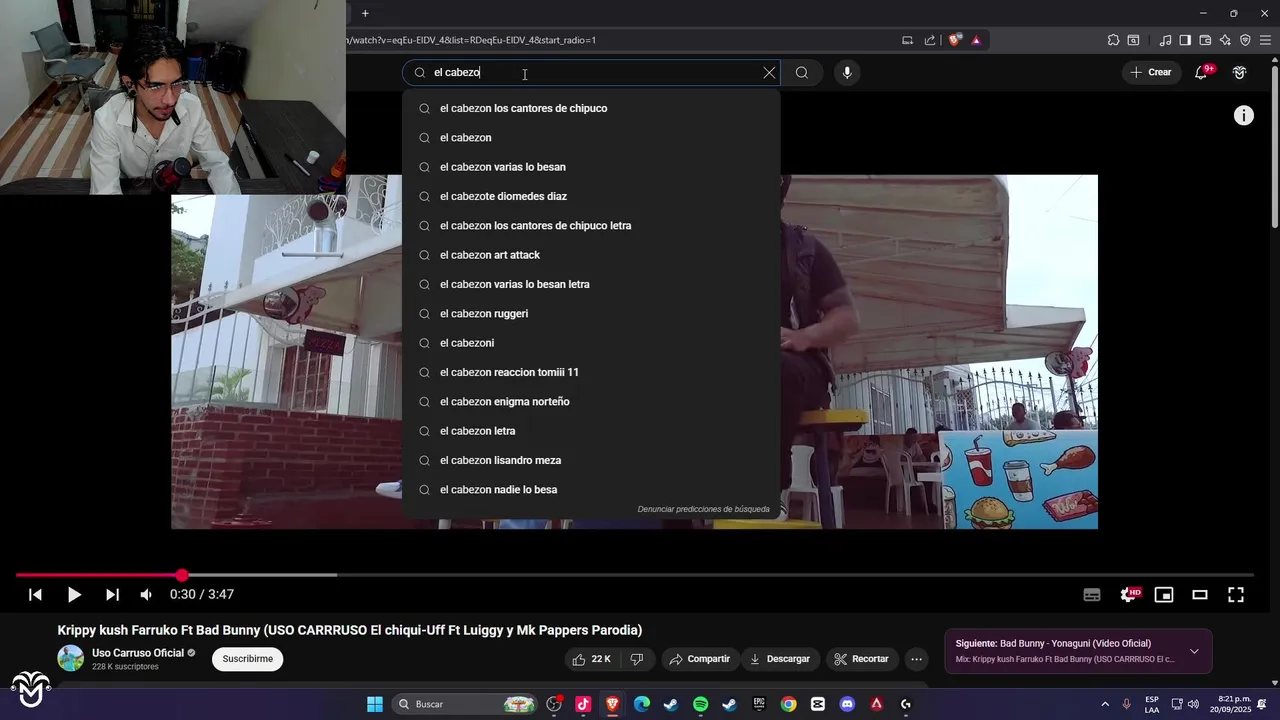Play the video
Viewport: 1280px width, 720px height.
(x=74, y=594)
